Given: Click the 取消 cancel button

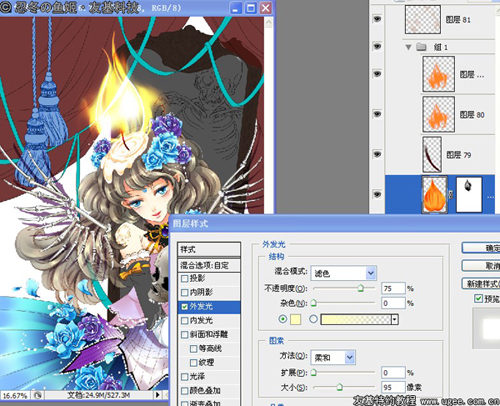Looking at the screenshot, I should pos(481,266).
